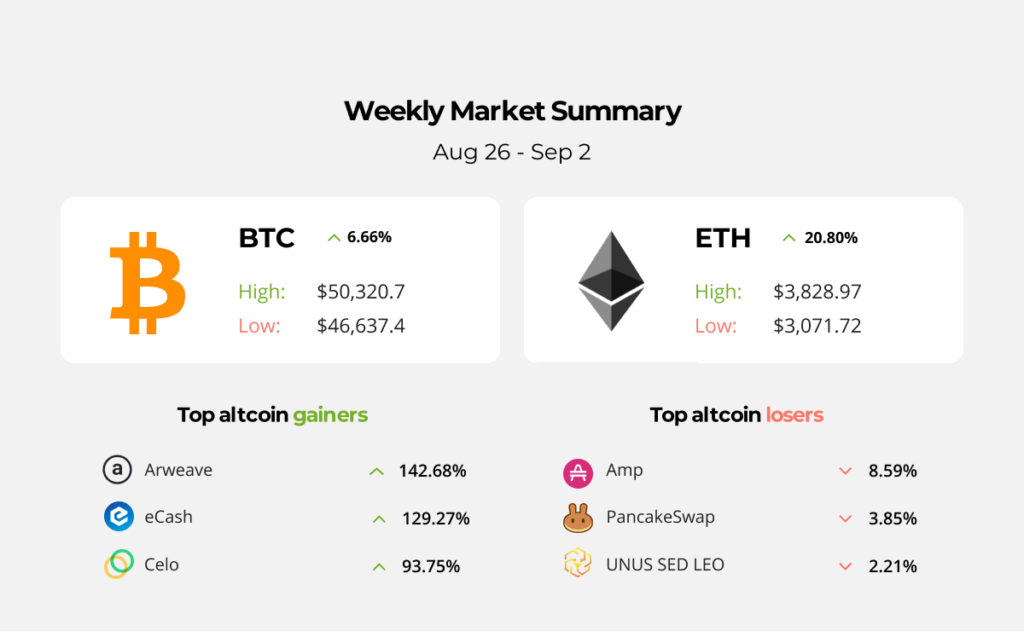Click the green up arrow beside BTC

pos(334,238)
